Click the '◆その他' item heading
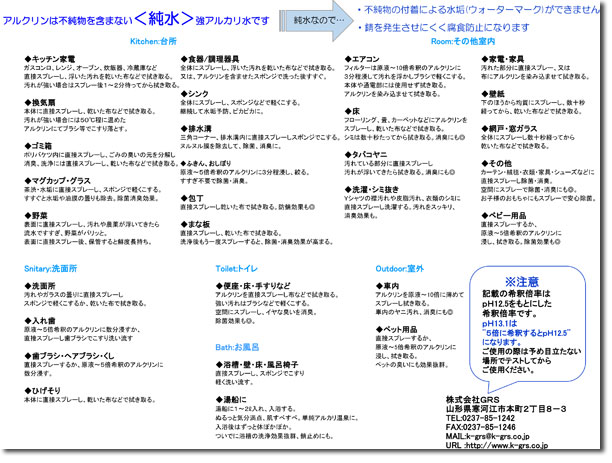 (496, 163)
